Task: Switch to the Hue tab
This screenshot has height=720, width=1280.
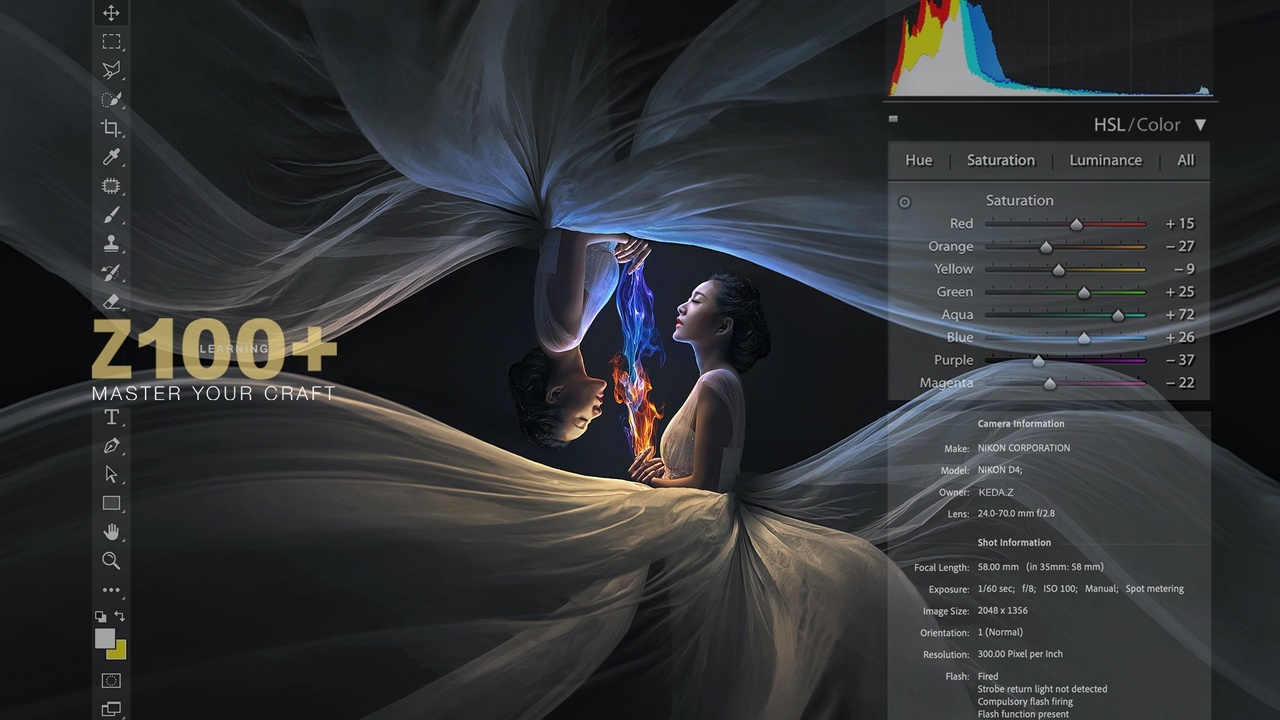Action: [x=918, y=160]
